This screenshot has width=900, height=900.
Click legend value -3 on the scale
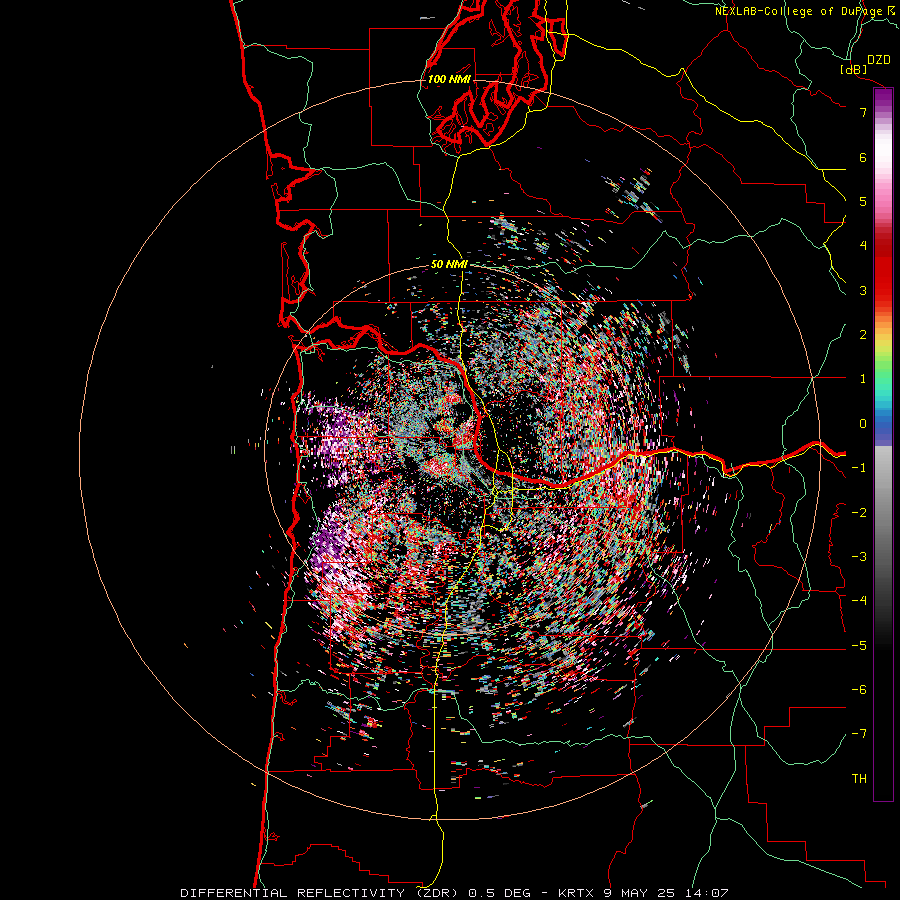point(859,557)
